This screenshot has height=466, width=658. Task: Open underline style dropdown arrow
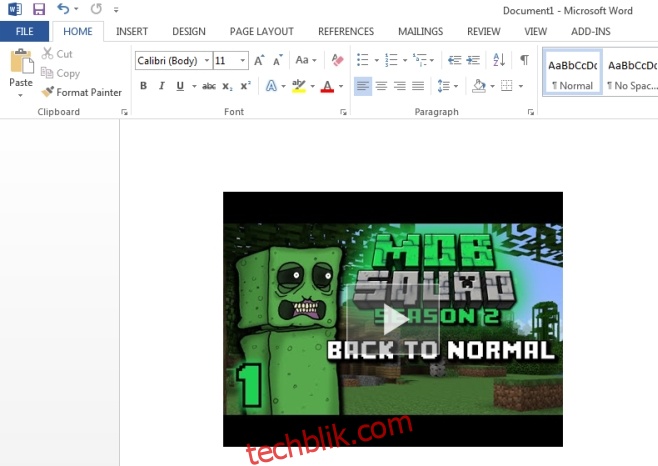coord(194,86)
